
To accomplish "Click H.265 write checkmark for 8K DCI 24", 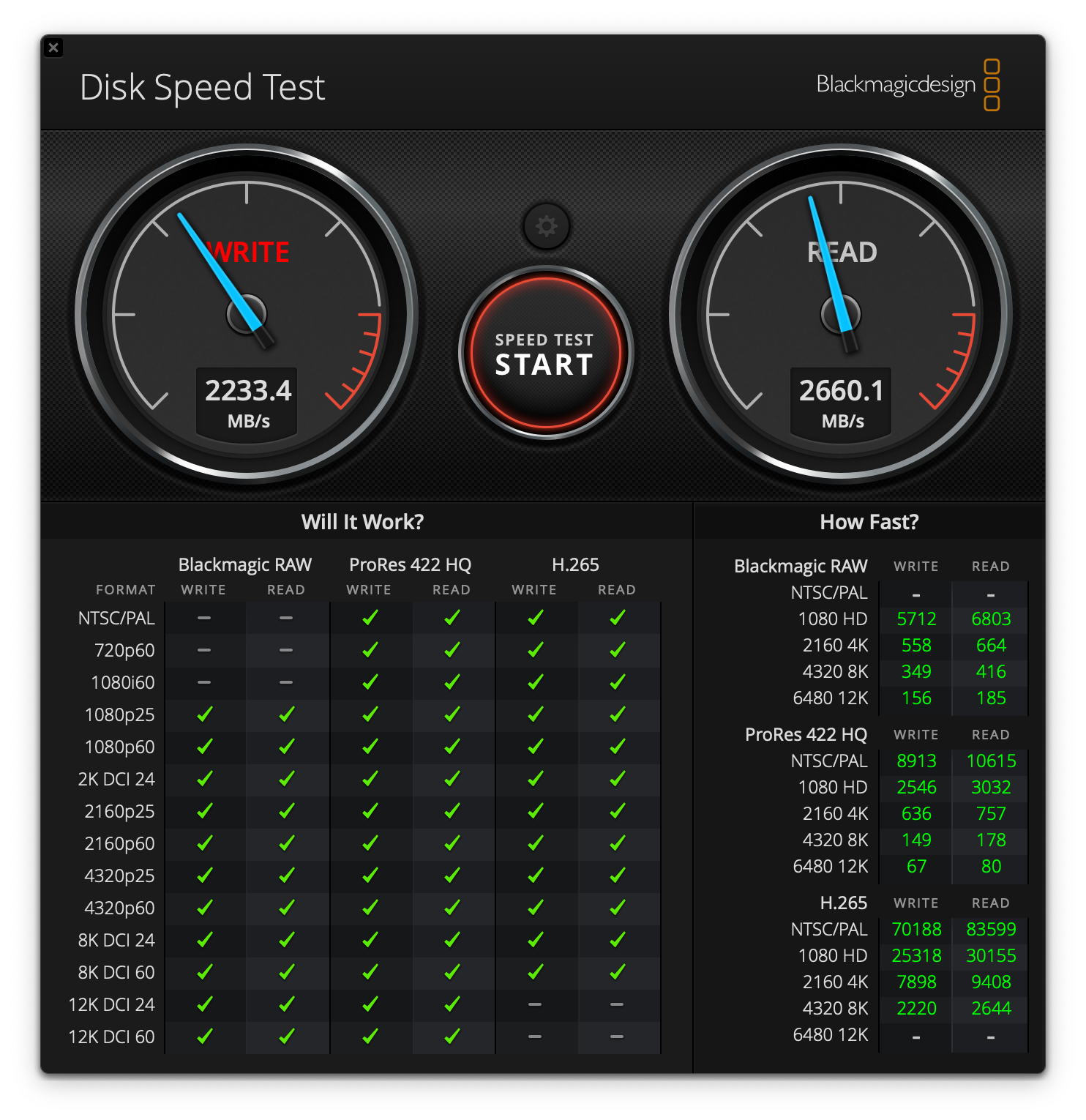I will pos(535,940).
